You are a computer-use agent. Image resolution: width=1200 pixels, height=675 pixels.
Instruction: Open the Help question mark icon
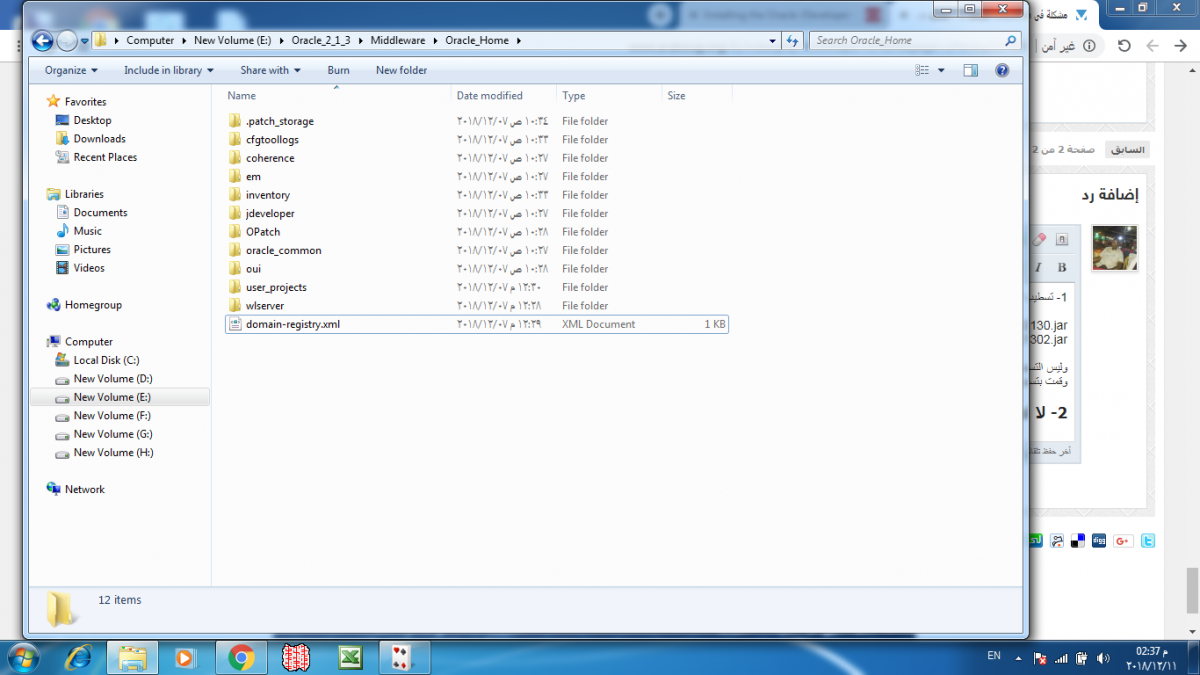[x=1002, y=70]
